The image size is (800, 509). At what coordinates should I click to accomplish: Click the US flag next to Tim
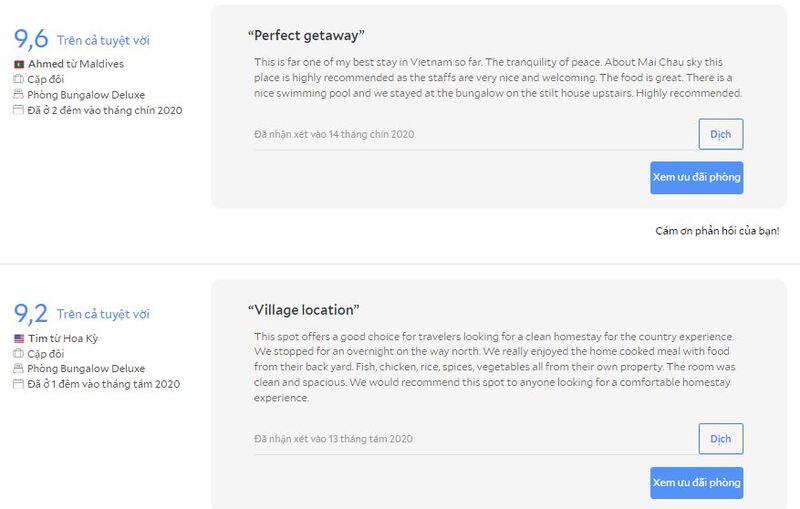tap(18, 339)
